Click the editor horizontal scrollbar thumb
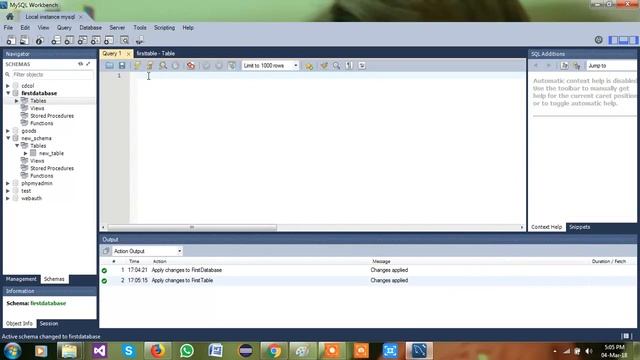Image resolution: width=640 pixels, height=360 pixels. (x=192, y=227)
